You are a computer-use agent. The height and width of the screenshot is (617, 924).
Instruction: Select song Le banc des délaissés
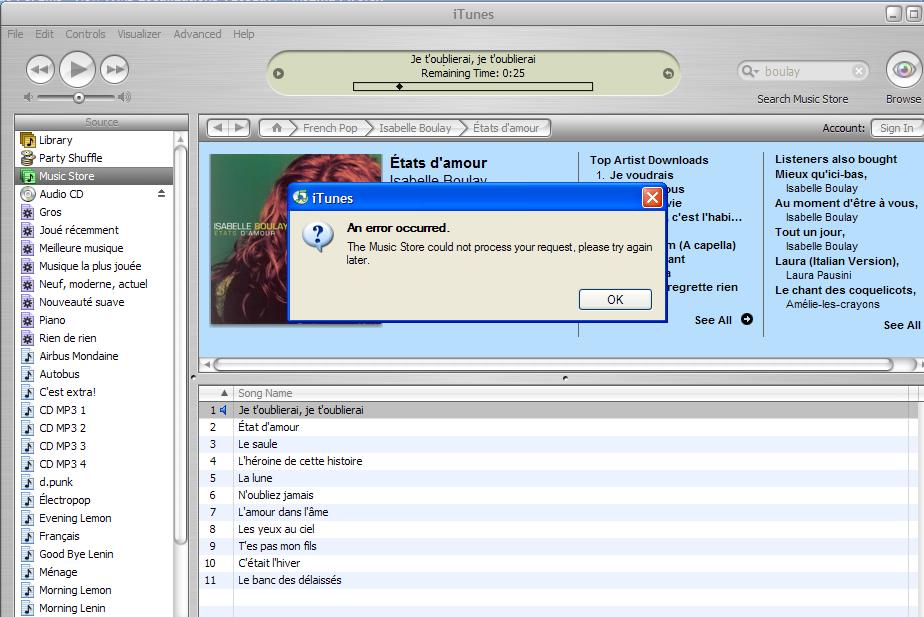coord(558,580)
